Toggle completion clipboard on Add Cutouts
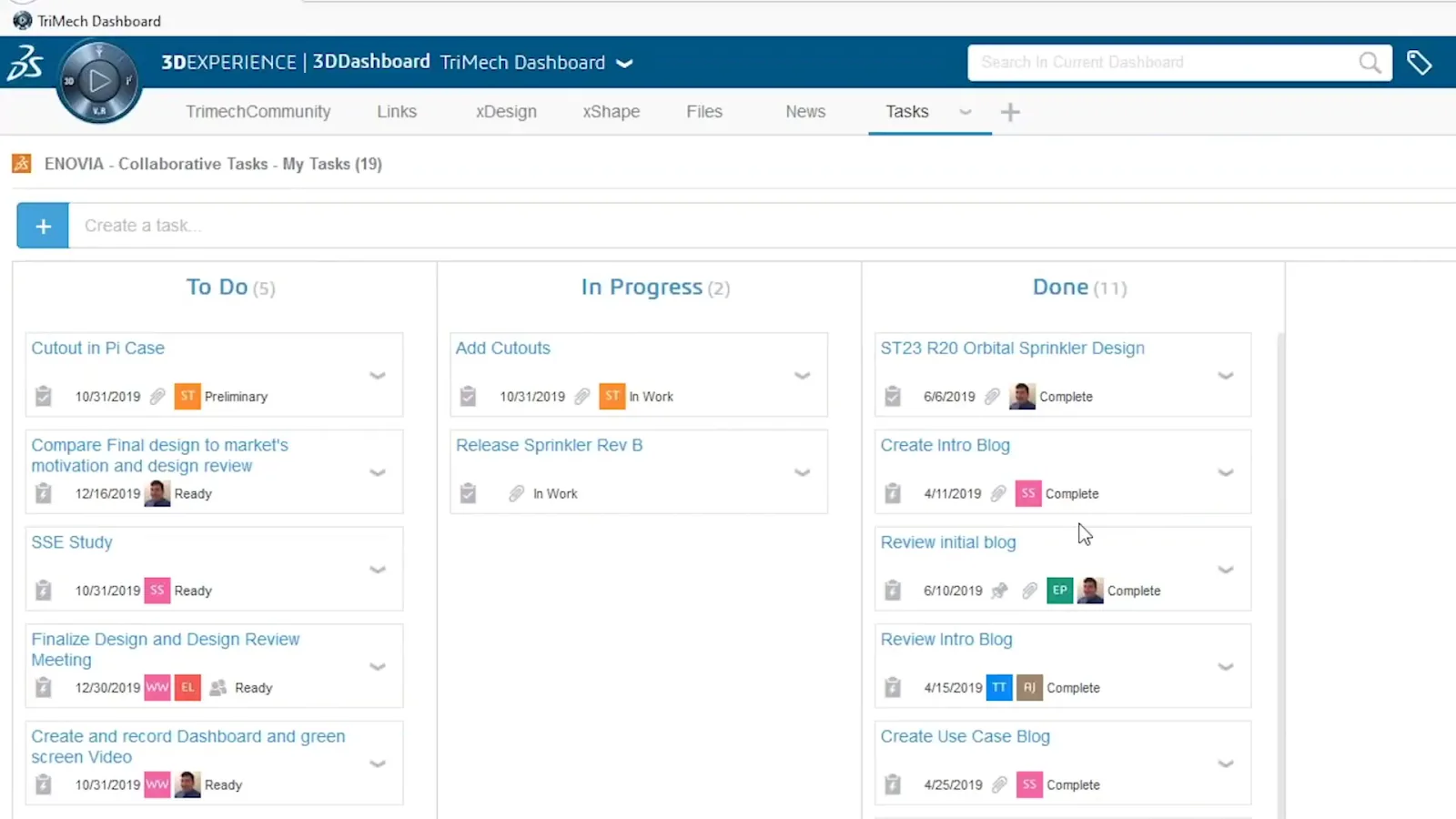1456x819 pixels. 468,396
